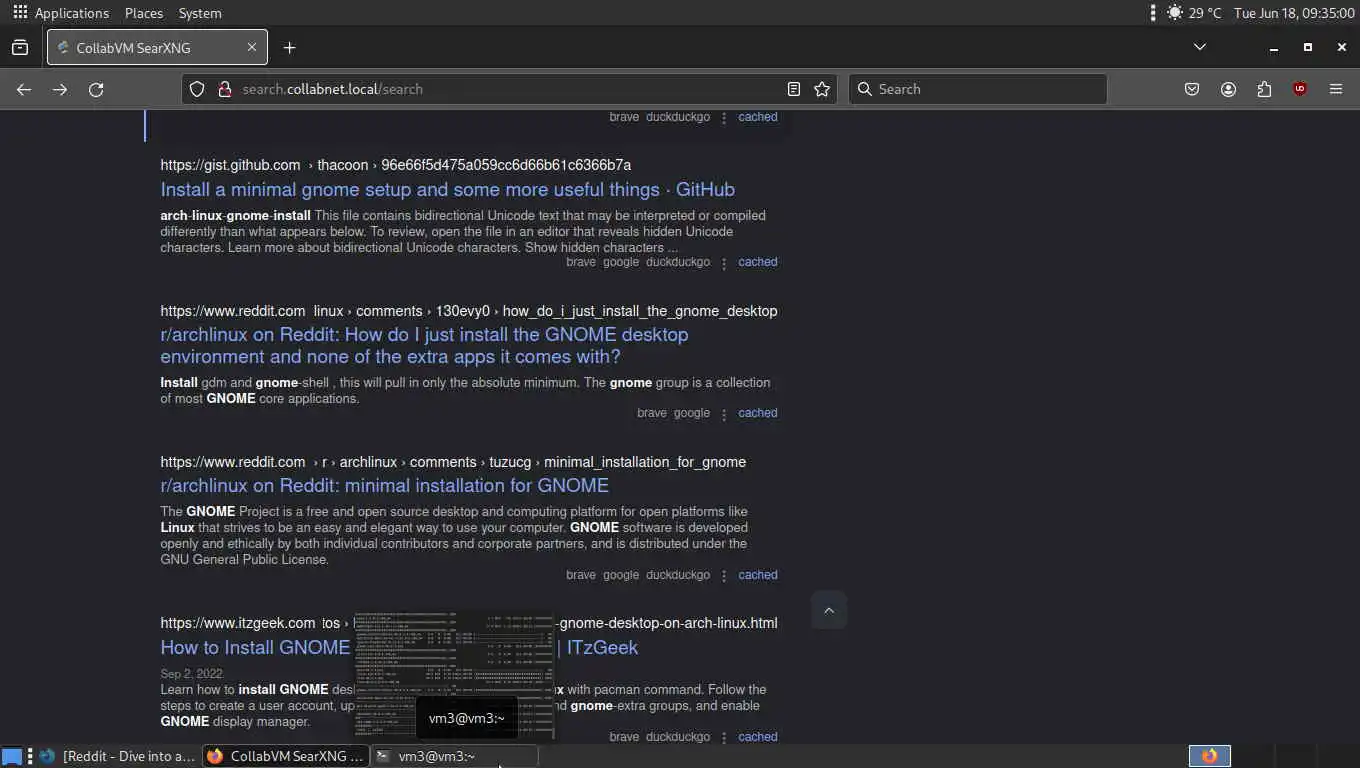Viewport: 1360px width, 768px height.
Task: Click the Firefox workspace switcher box
Action: 1210,756
